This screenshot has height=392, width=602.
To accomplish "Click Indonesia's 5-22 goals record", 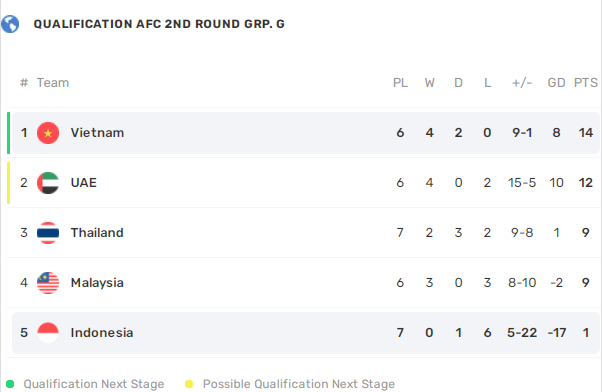I will click(522, 332).
